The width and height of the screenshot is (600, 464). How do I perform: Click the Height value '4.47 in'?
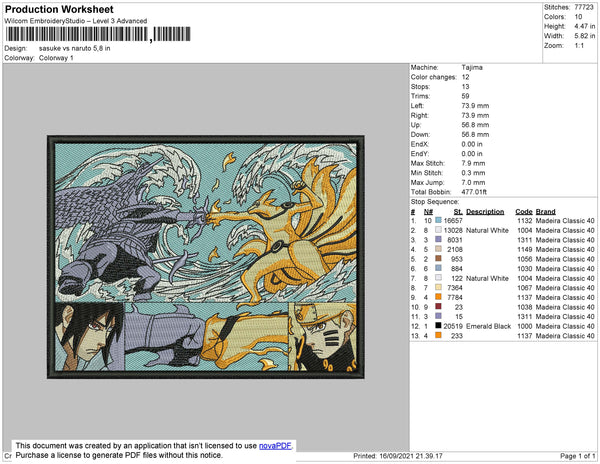(x=585, y=26)
